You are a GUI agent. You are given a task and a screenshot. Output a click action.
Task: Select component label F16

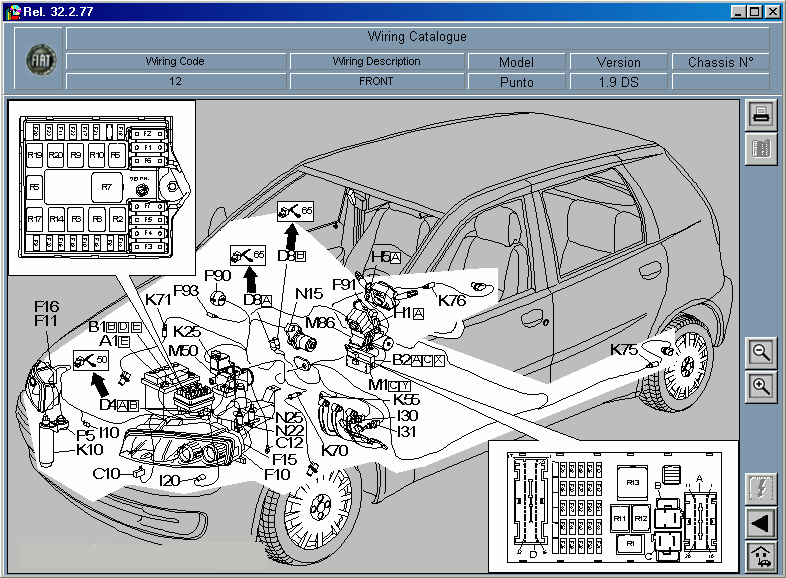tap(47, 306)
